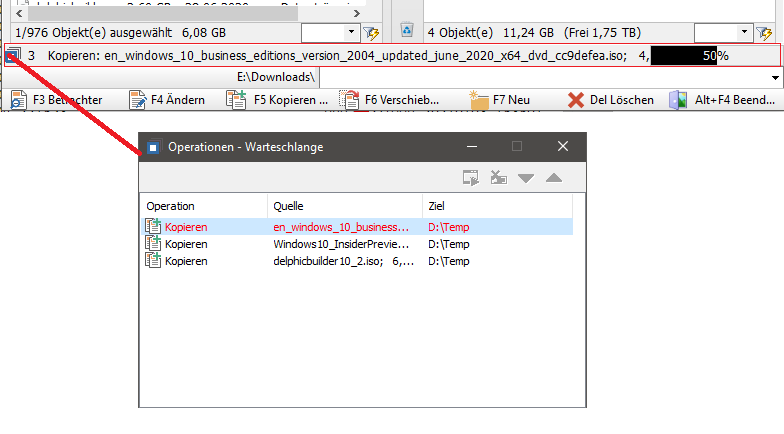This screenshot has height=434, width=784.
Task: Open the right panel filter dropdown
Action: tap(744, 33)
